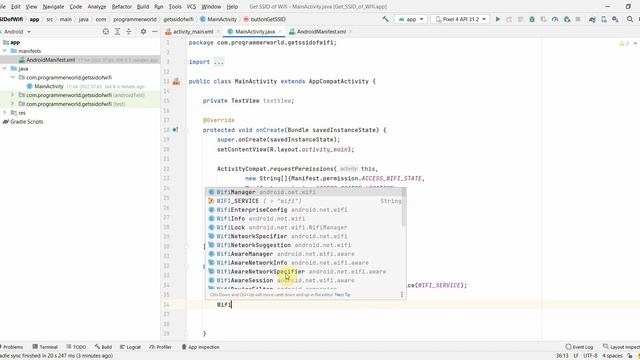The height and width of the screenshot is (360, 640).
Task: Select MainActivity in project tree
Action: click(49, 86)
